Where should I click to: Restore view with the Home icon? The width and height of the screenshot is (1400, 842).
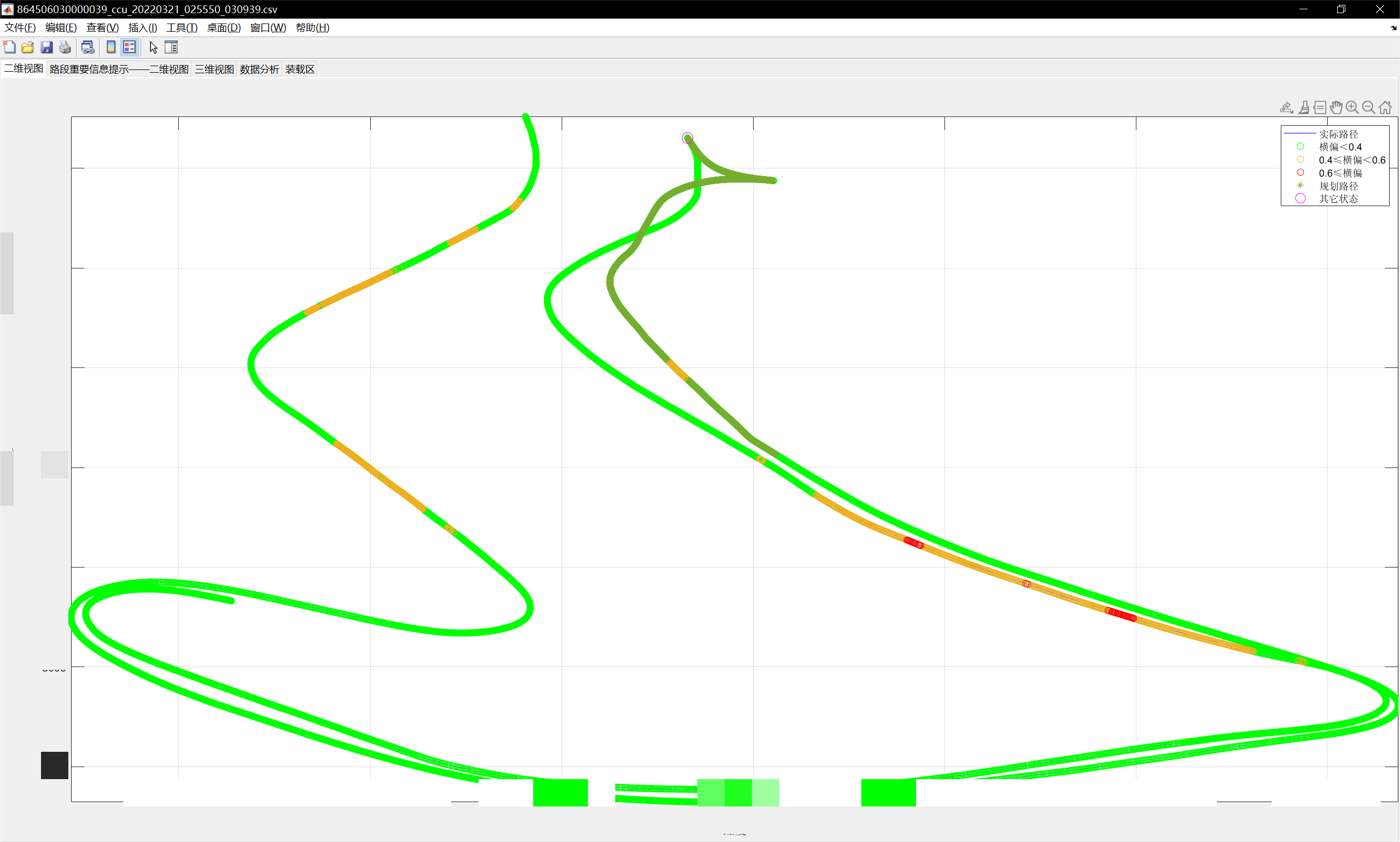[1385, 107]
